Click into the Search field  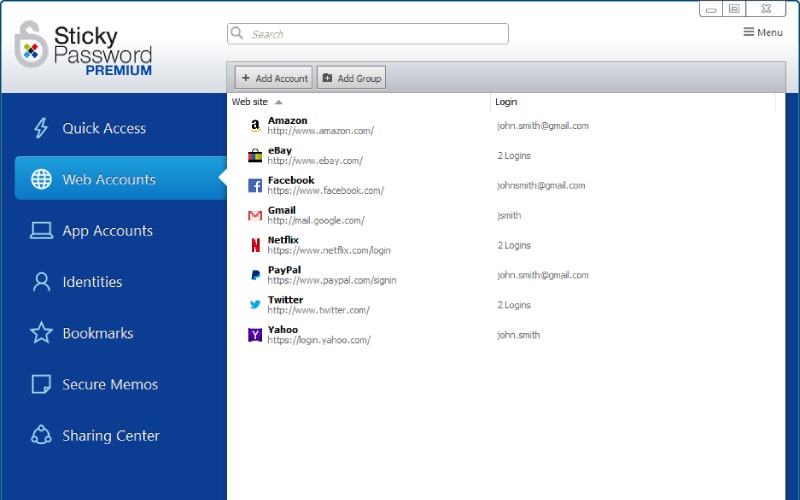point(368,34)
